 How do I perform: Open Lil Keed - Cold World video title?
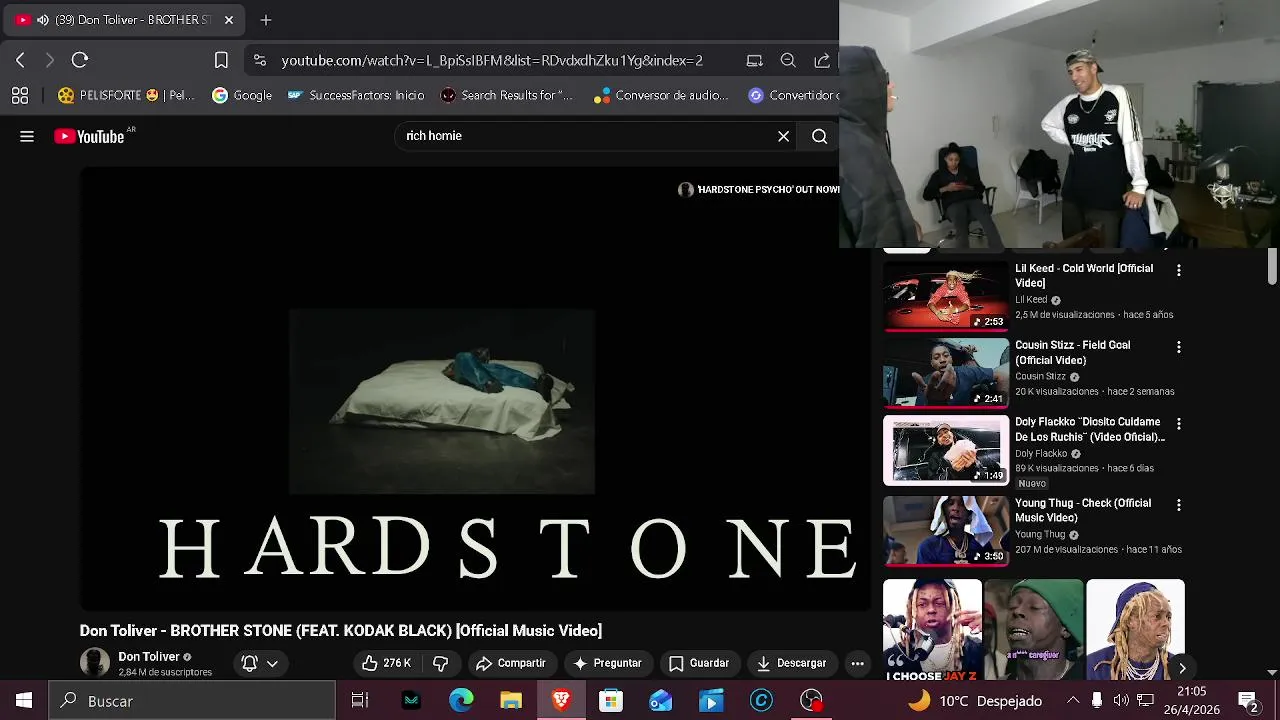[x=1084, y=276]
